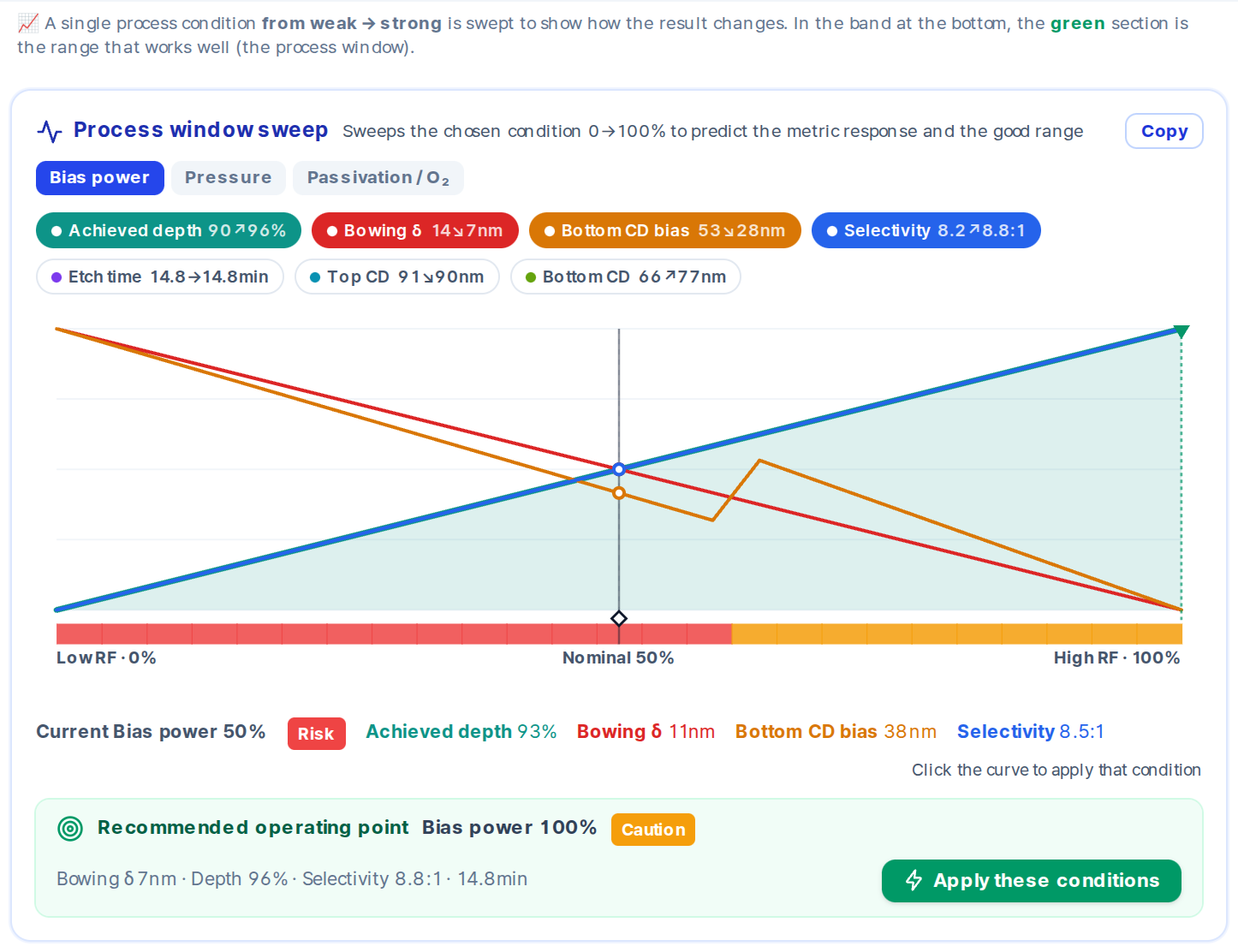Click the Process window sweep pulse icon
1238x952 pixels.
coord(50,131)
